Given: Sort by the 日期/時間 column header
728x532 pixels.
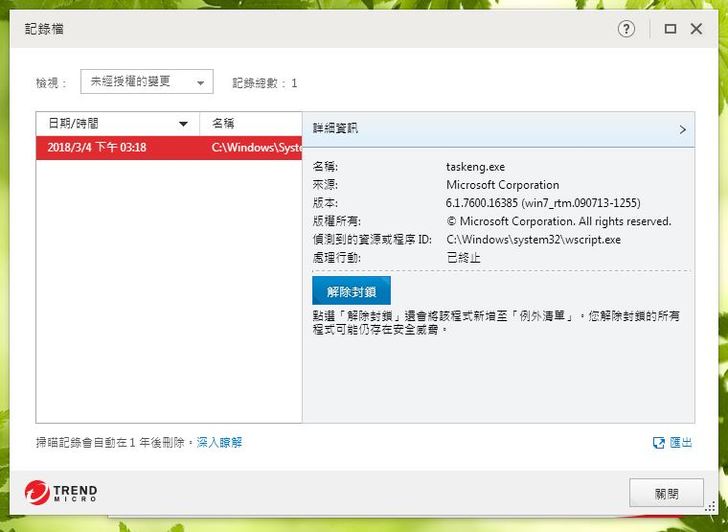Looking at the screenshot, I should click(118, 123).
